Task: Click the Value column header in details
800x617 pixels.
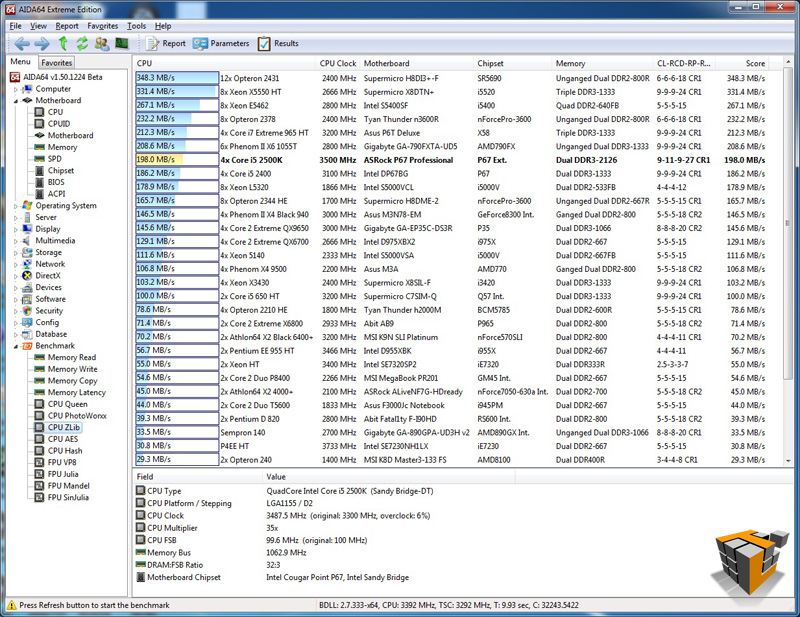Action: point(388,477)
